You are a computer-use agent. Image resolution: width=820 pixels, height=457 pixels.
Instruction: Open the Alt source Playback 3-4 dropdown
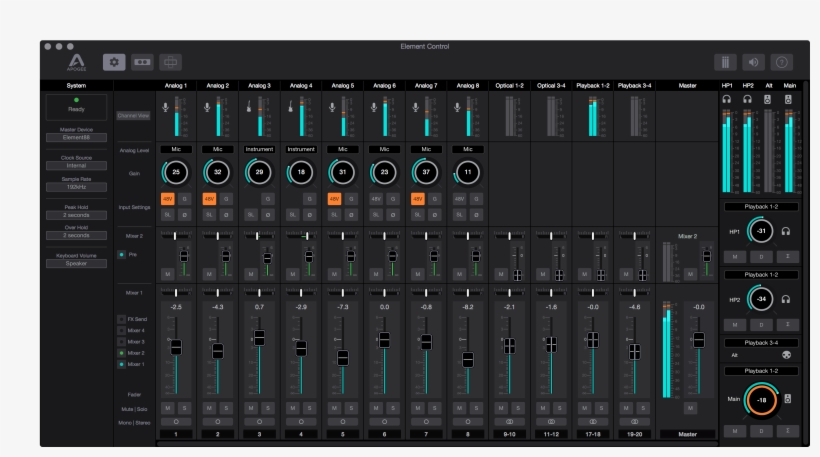[761, 343]
